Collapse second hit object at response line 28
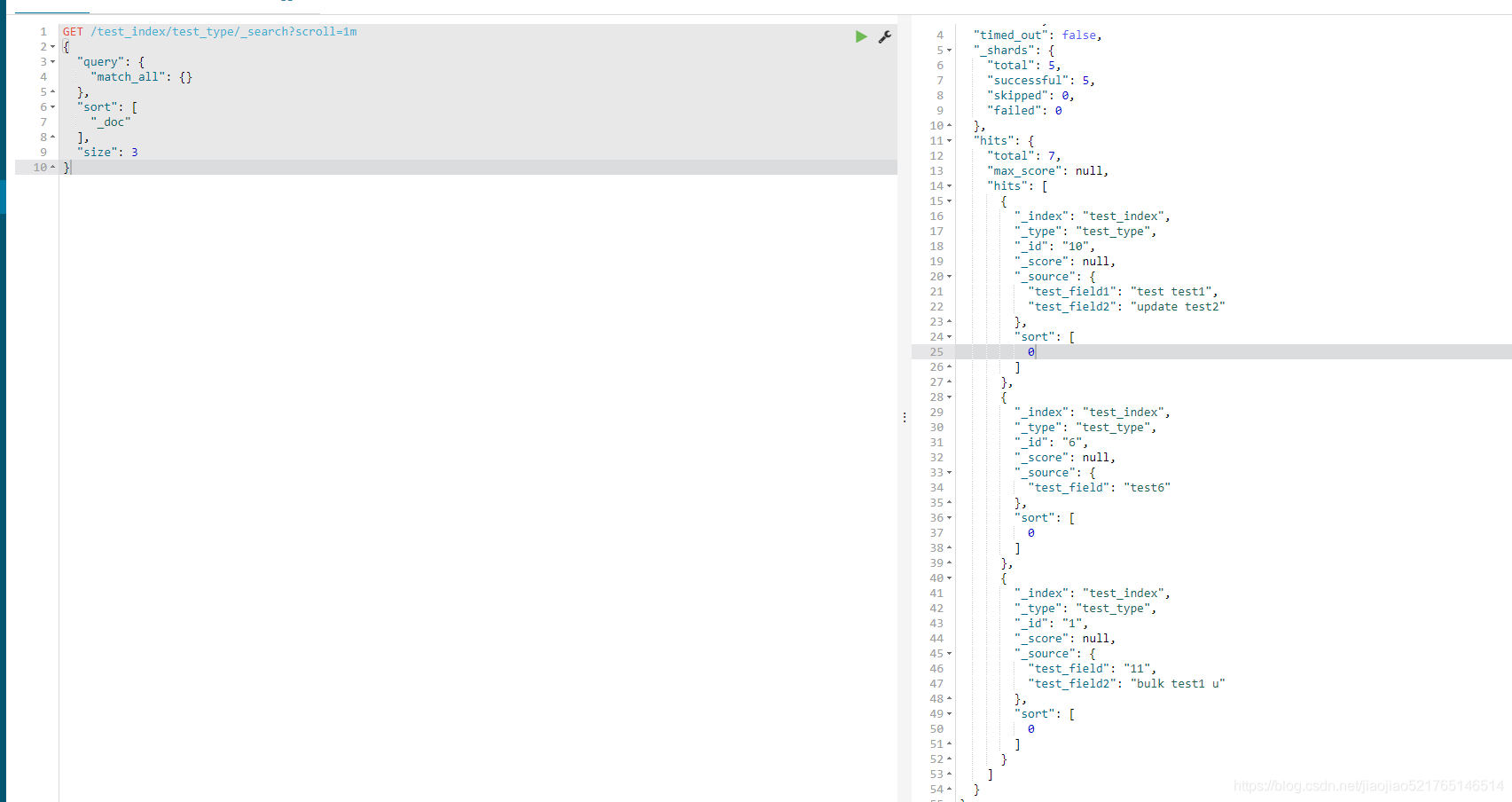Viewport: 1512px width, 802px height. pyautogui.click(x=950, y=397)
